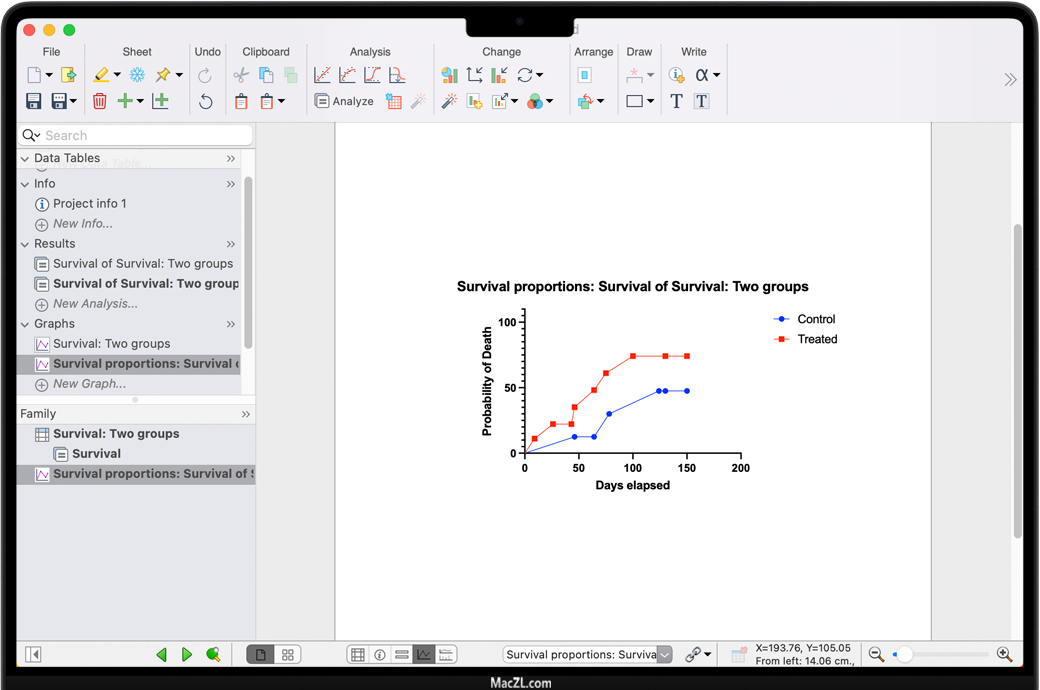Open the sheet selector dropdown

coord(664,655)
